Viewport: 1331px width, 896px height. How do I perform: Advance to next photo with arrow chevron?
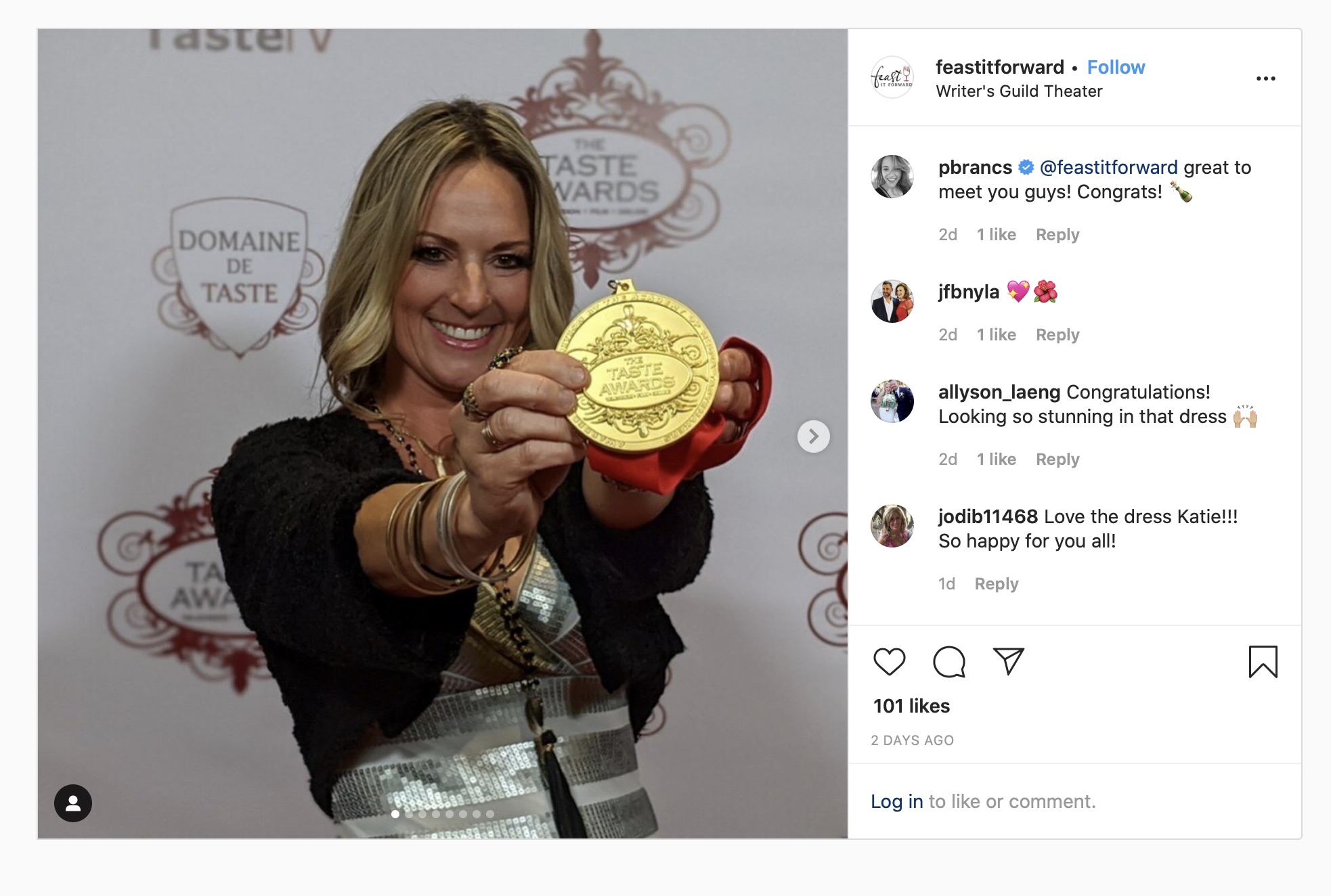(x=813, y=436)
